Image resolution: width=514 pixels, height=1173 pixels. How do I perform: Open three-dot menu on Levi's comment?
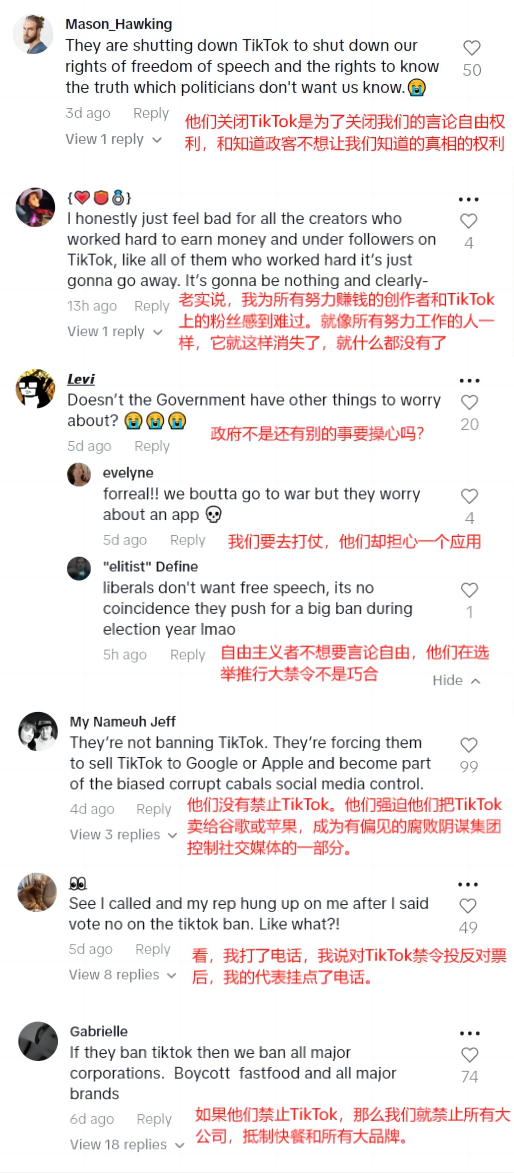click(x=469, y=381)
